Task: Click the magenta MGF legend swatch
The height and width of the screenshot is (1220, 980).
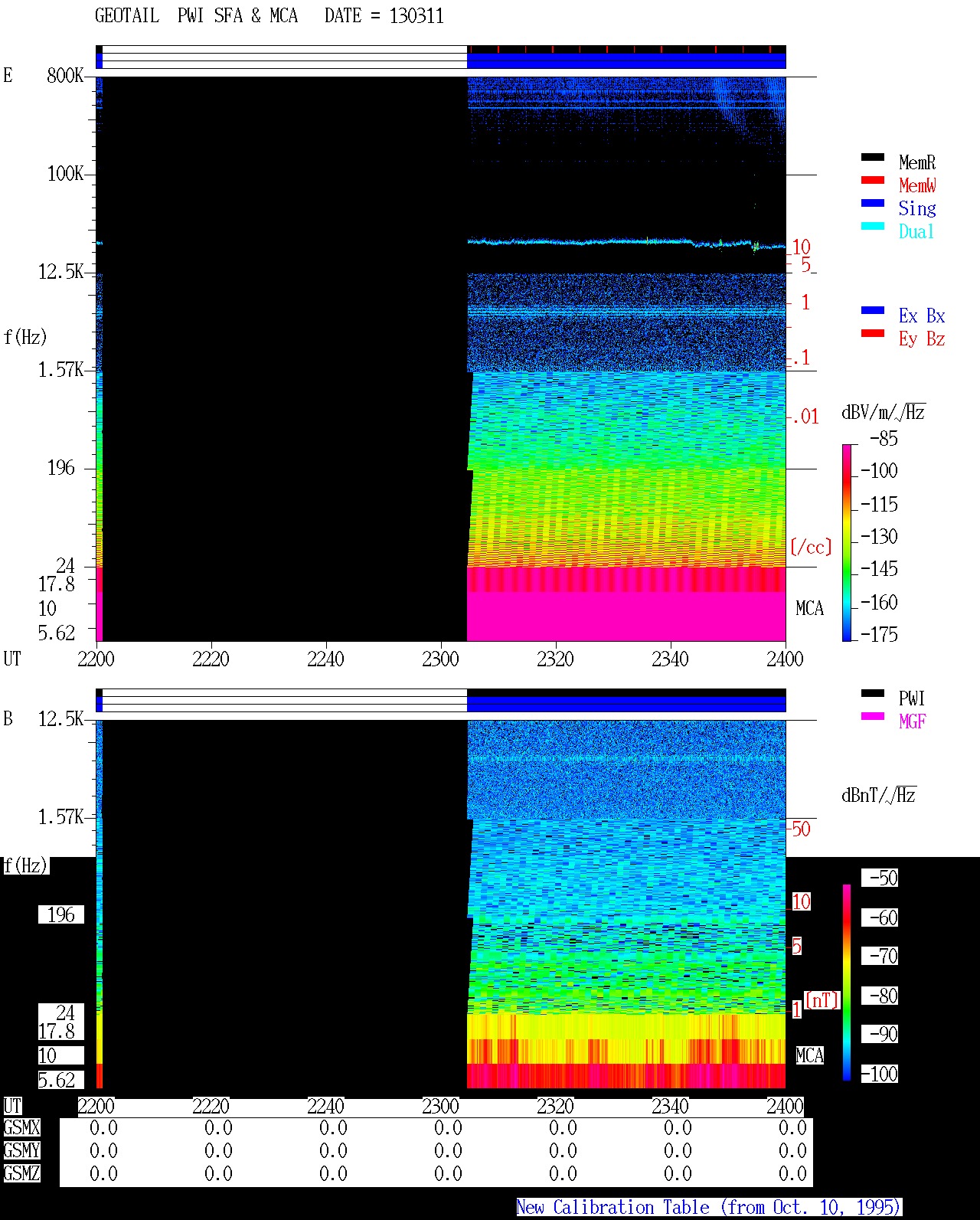Action: [x=873, y=717]
